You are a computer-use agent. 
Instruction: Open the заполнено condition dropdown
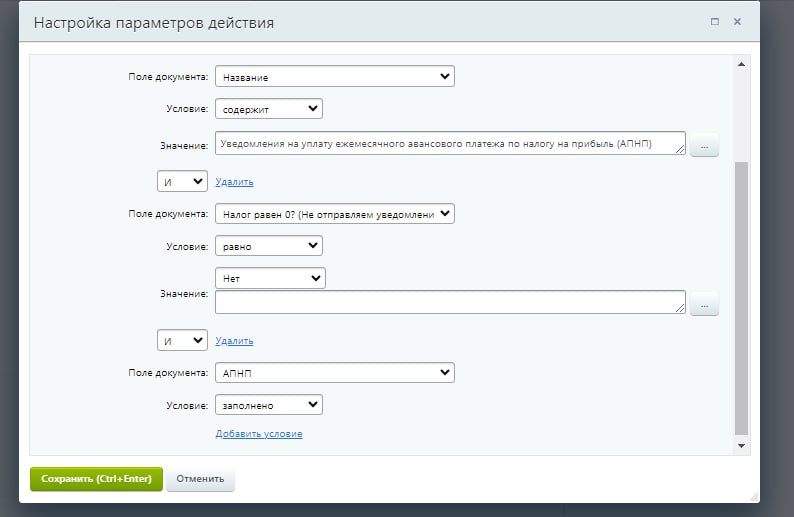coord(268,405)
